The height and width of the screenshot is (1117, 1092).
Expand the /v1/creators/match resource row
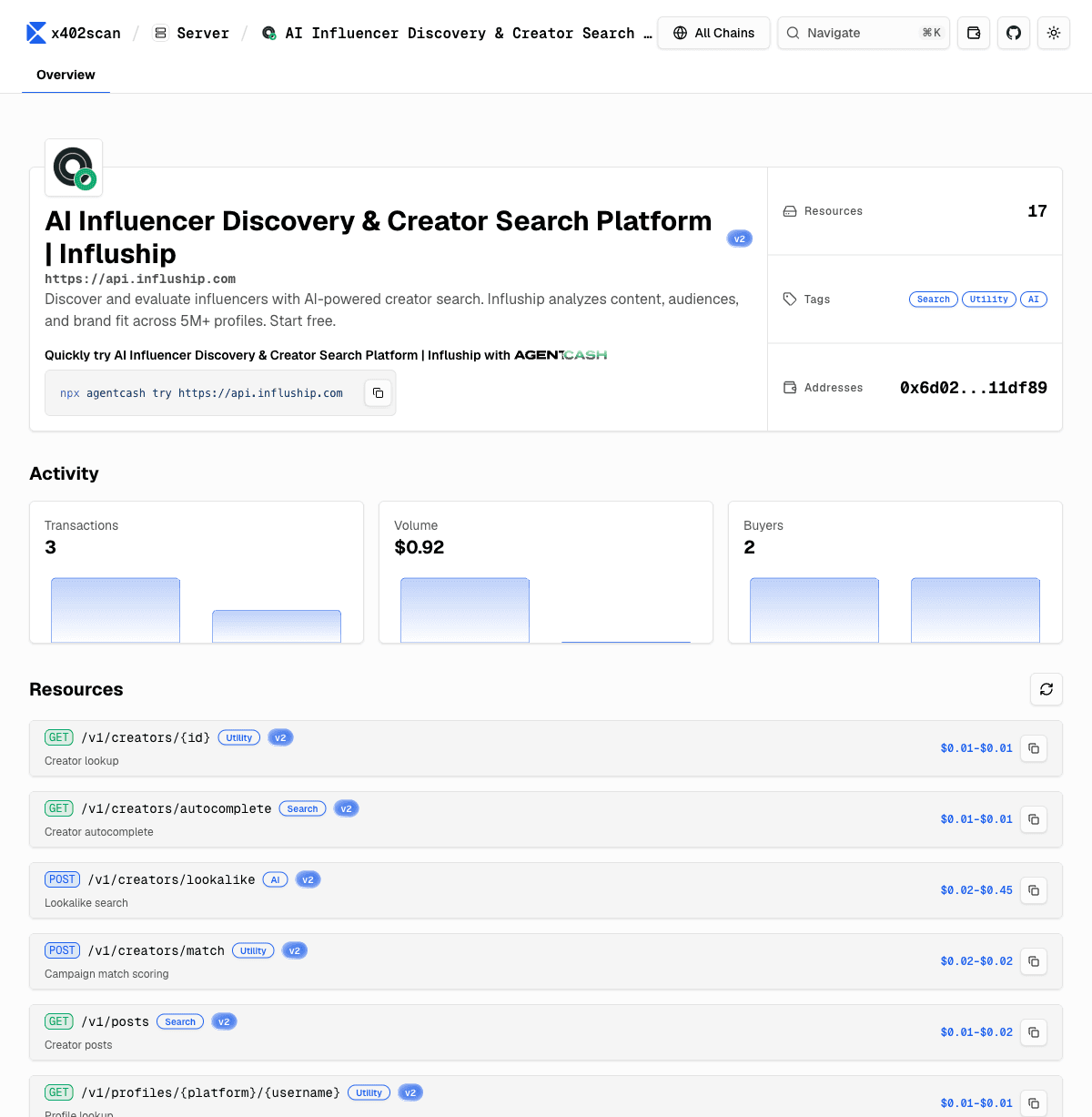546,961
